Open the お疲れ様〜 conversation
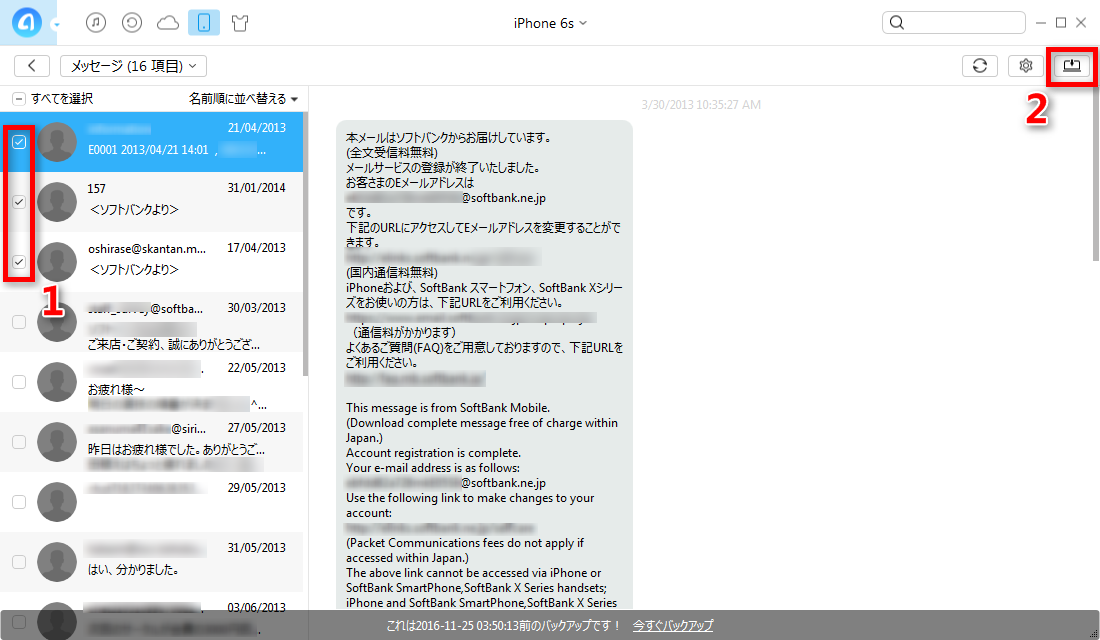Image resolution: width=1100 pixels, height=640 pixels. click(x=152, y=382)
